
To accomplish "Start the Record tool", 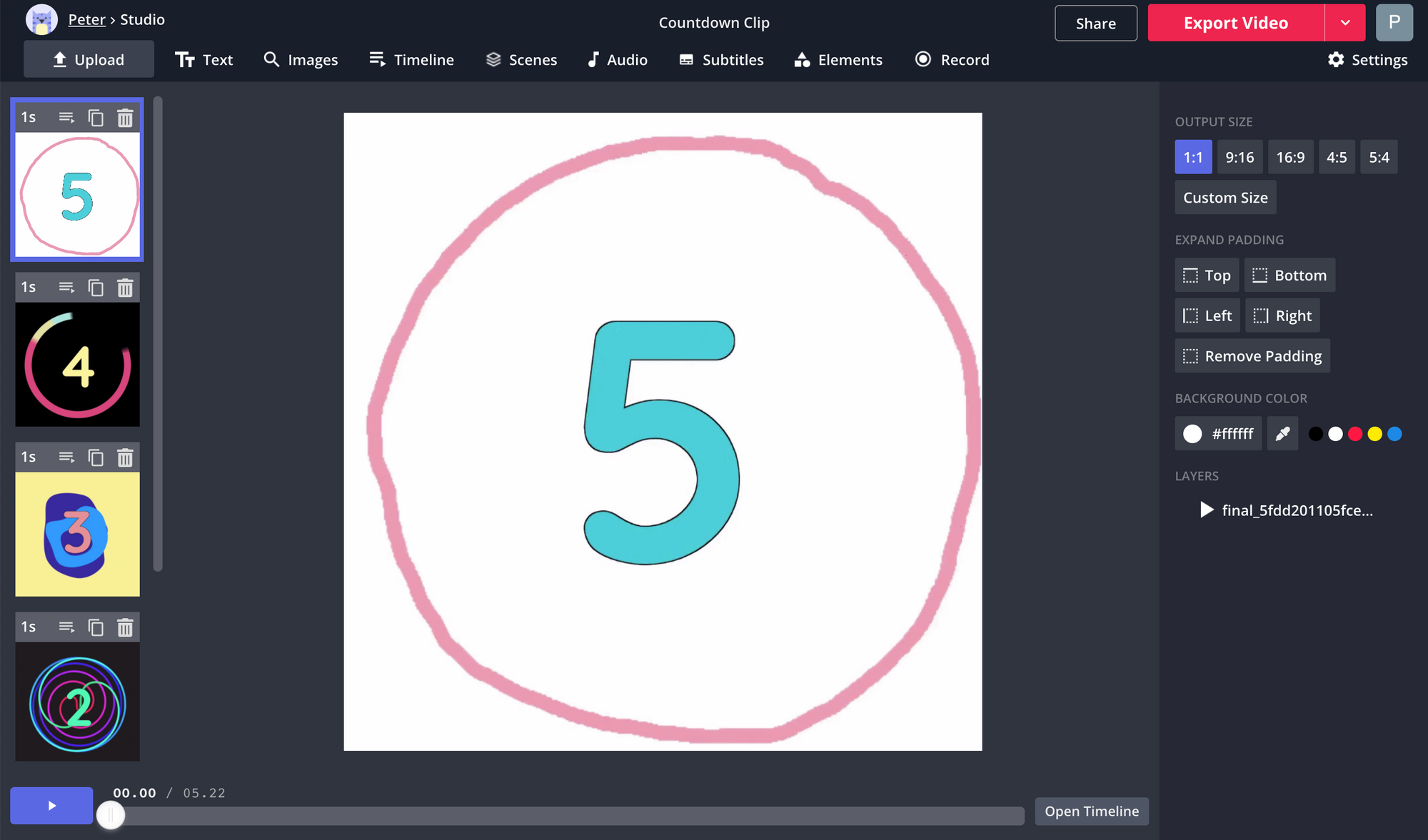I will click(x=952, y=59).
